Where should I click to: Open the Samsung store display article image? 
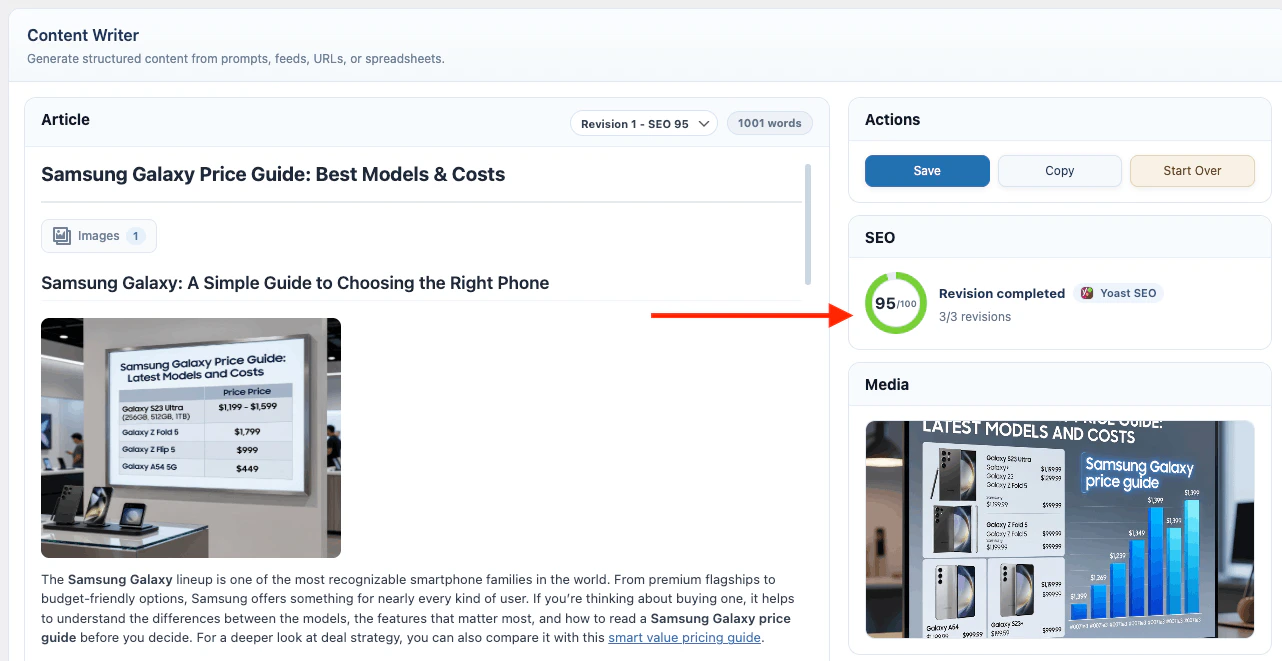(191, 438)
